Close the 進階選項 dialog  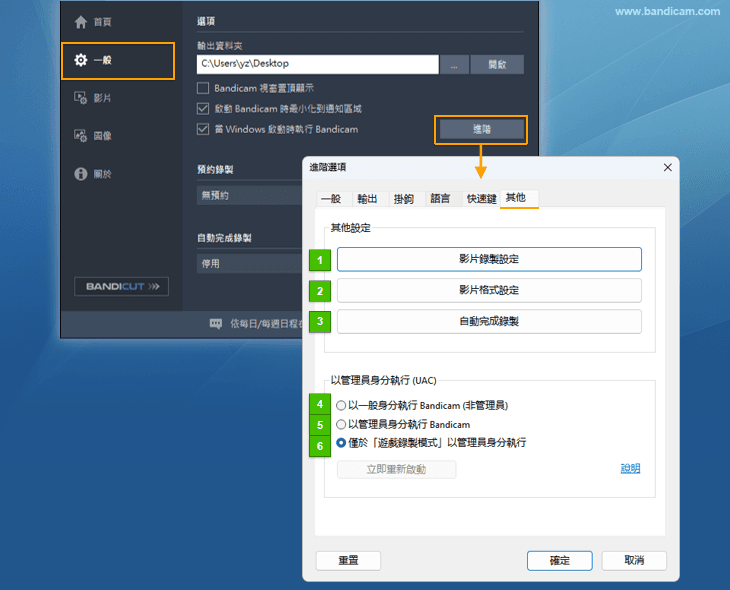(668, 168)
